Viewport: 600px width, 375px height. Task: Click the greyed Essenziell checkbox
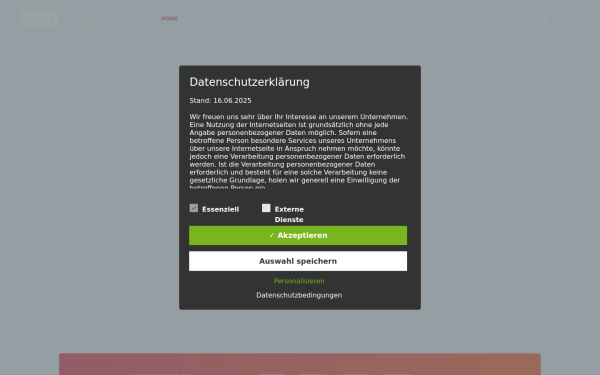pyautogui.click(x=194, y=208)
